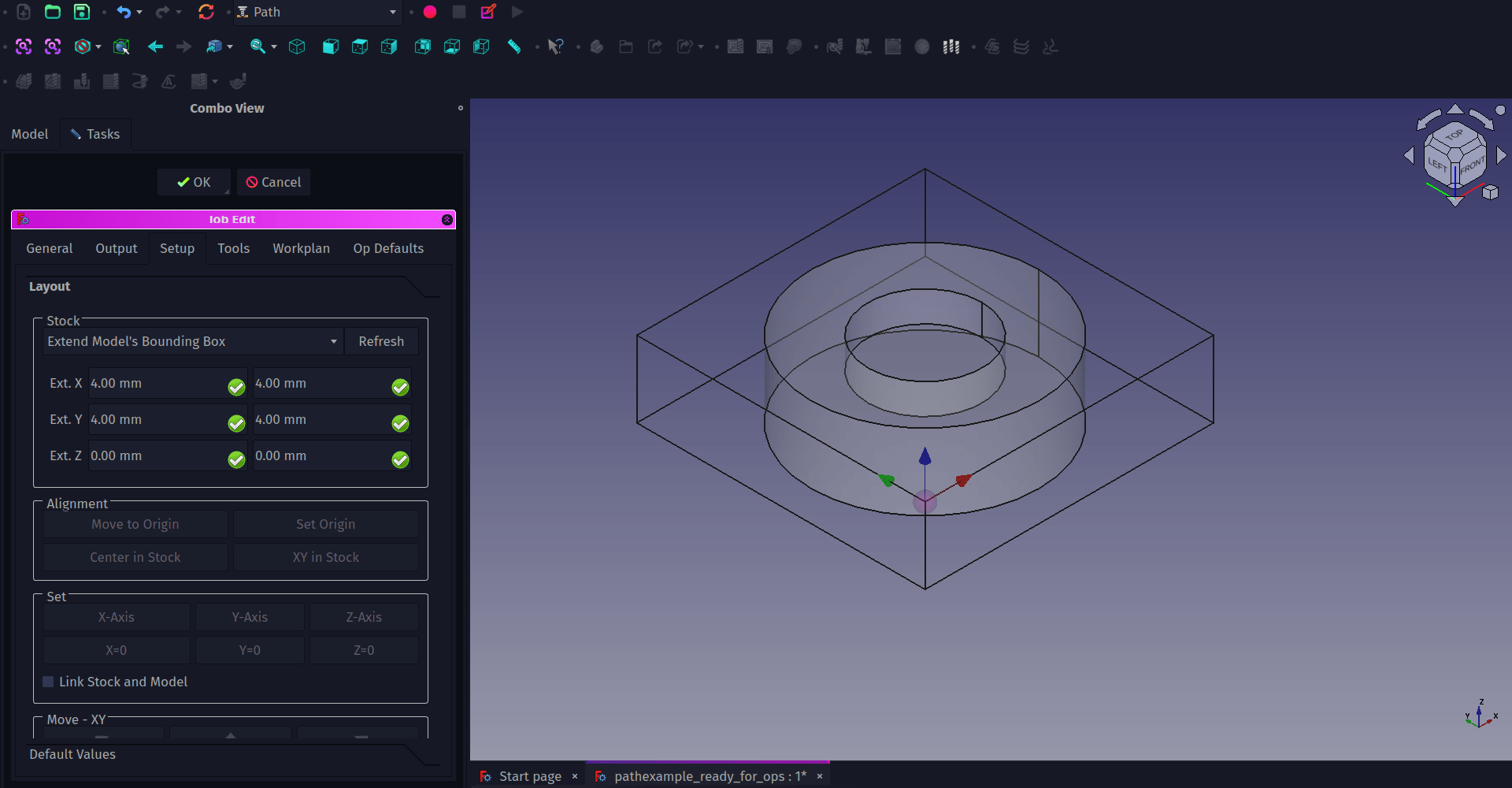Click the macro recording red dot
Screen dimensions: 1512x788
(430, 12)
